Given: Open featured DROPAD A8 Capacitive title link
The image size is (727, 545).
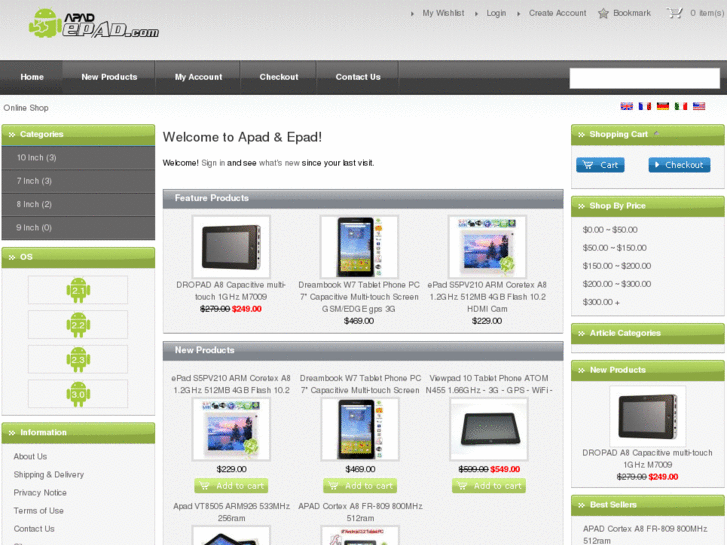Looking at the screenshot, I should click(x=231, y=291).
